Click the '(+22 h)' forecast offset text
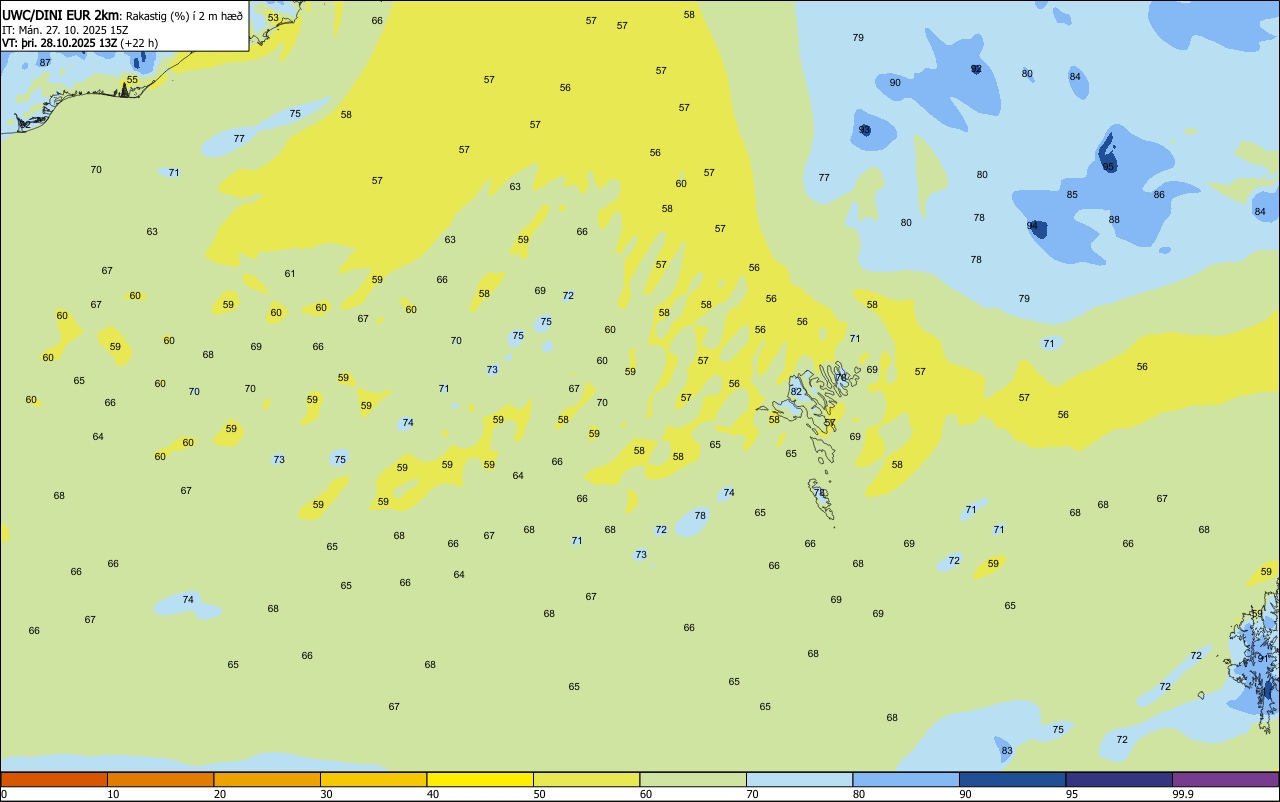The width and height of the screenshot is (1280, 802). tap(139, 43)
